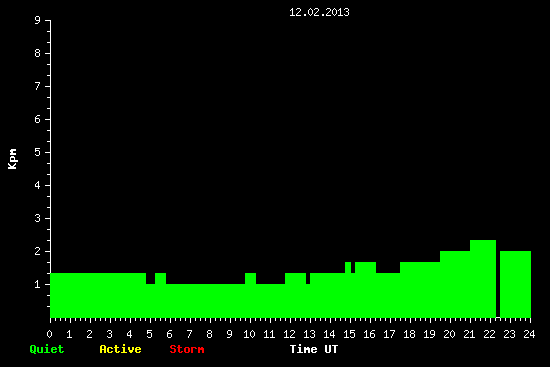Click the Time UT axis title

click(314, 349)
